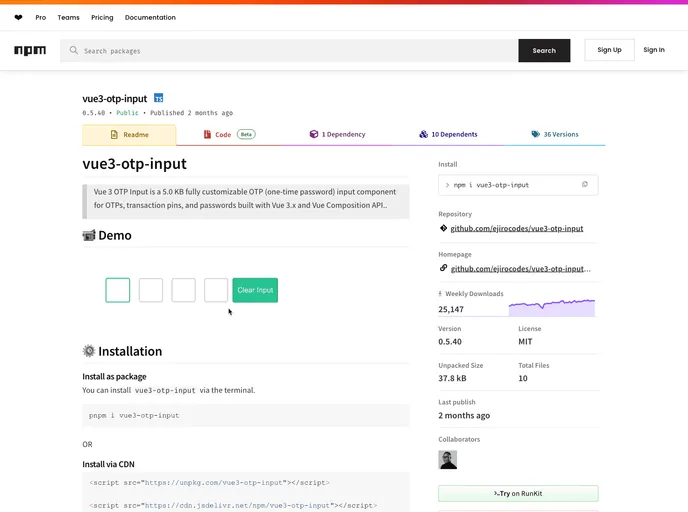Screen dimensions: 688x512
Task: Click the 0.5.40 version value in sidebar
Action: tap(450, 342)
